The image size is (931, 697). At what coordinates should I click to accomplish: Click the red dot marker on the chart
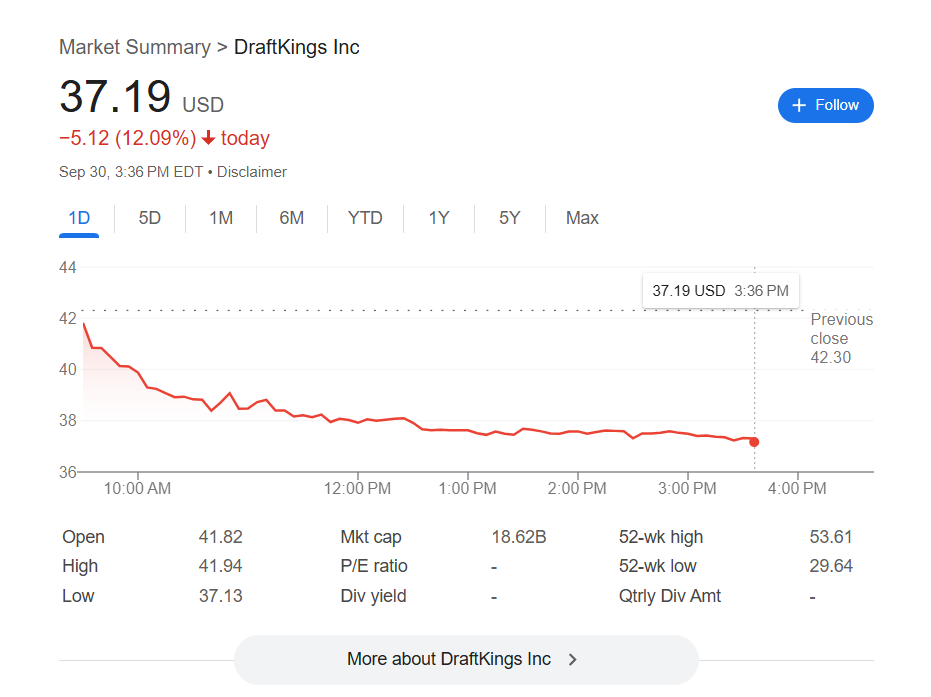[x=754, y=442]
